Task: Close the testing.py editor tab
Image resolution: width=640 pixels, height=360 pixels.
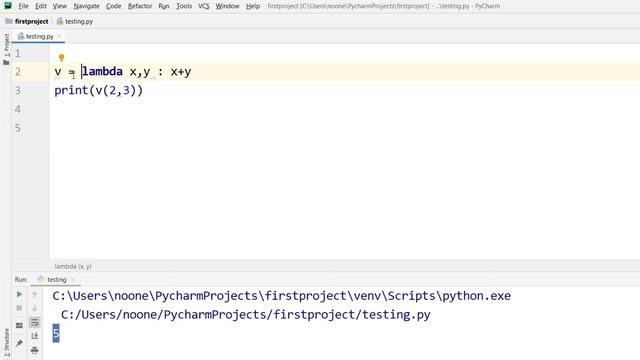Action: (x=59, y=36)
